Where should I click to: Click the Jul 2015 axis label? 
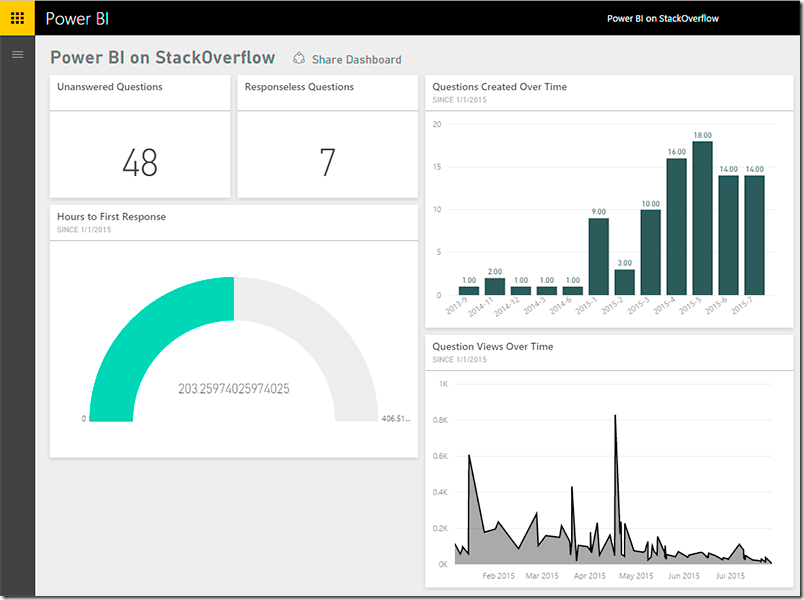click(x=730, y=576)
